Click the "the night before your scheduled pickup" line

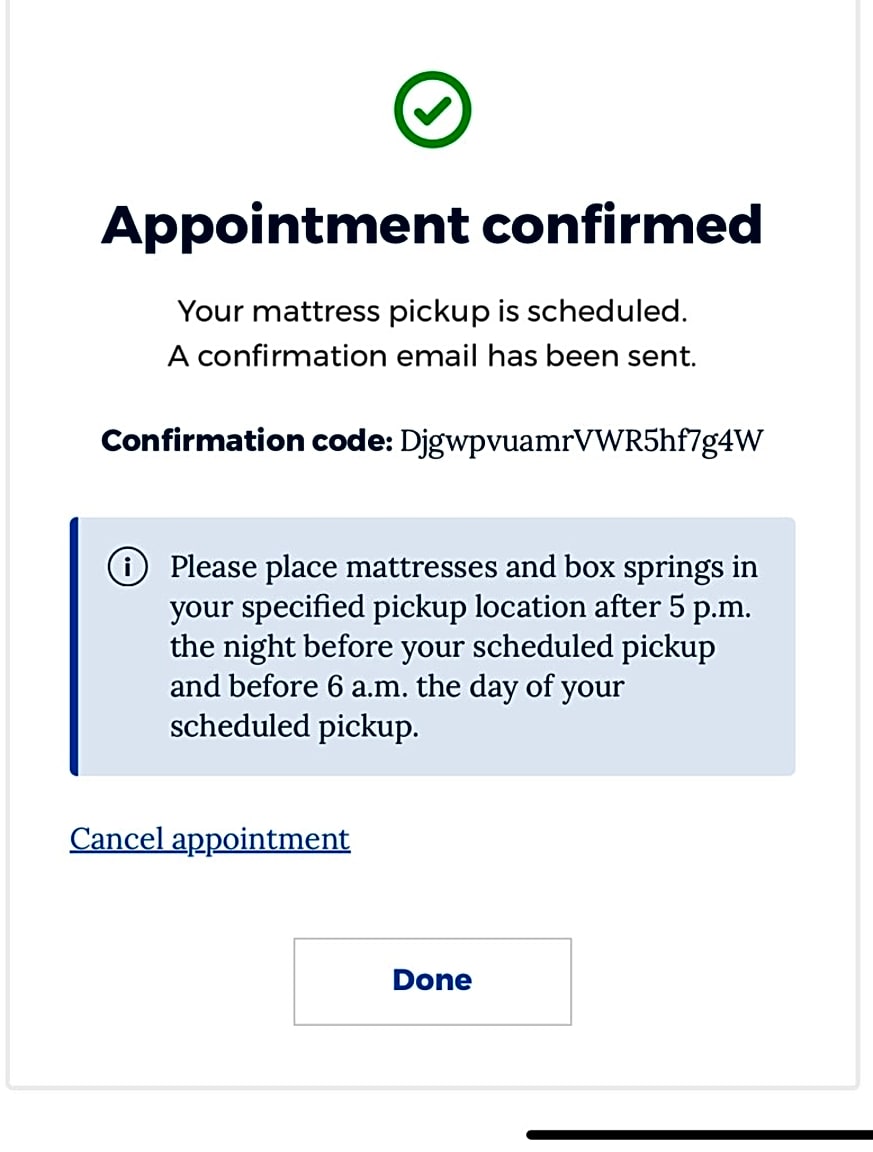pos(442,647)
